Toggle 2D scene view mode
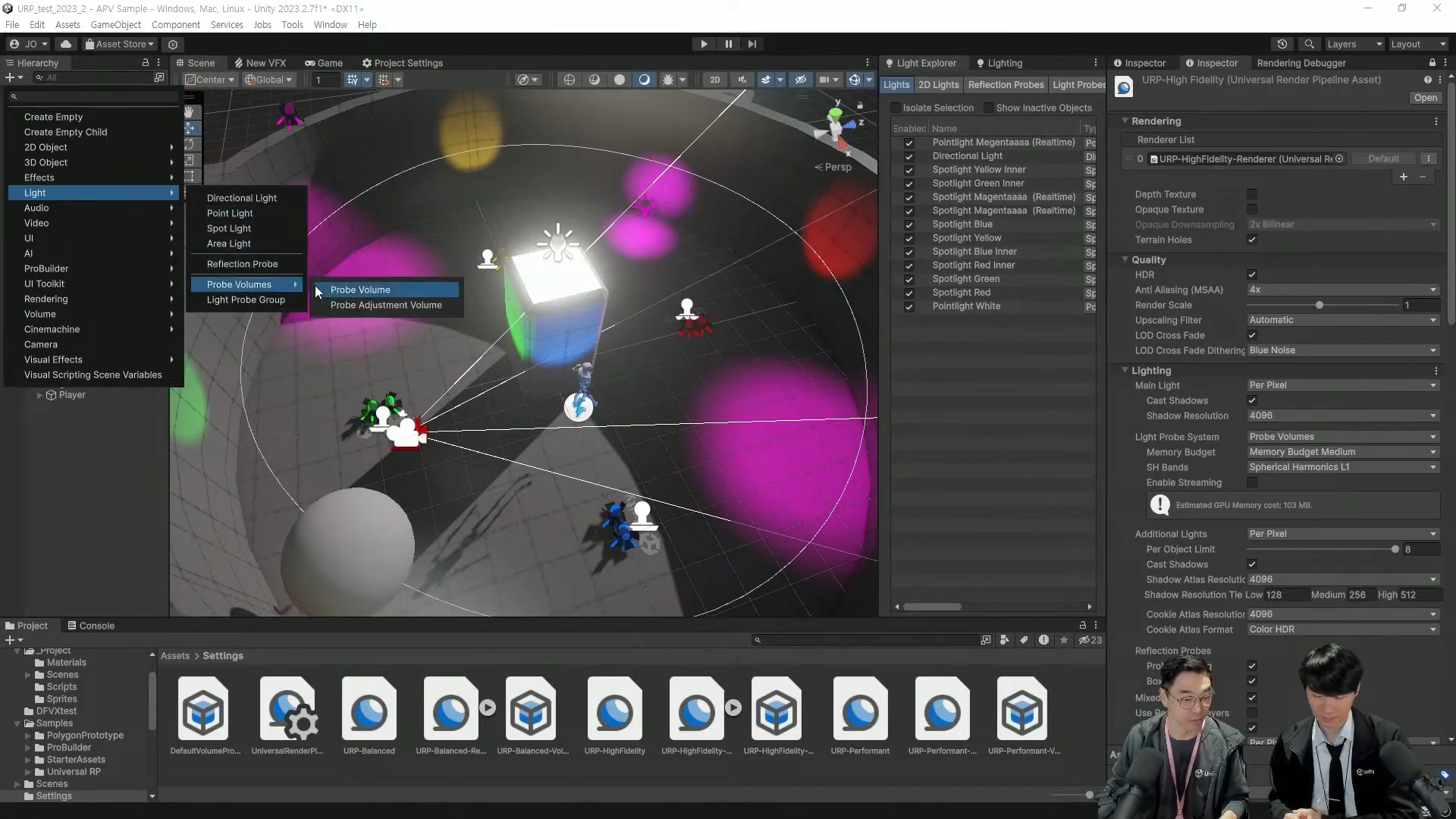Screen dimensions: 1456x819 point(714,80)
